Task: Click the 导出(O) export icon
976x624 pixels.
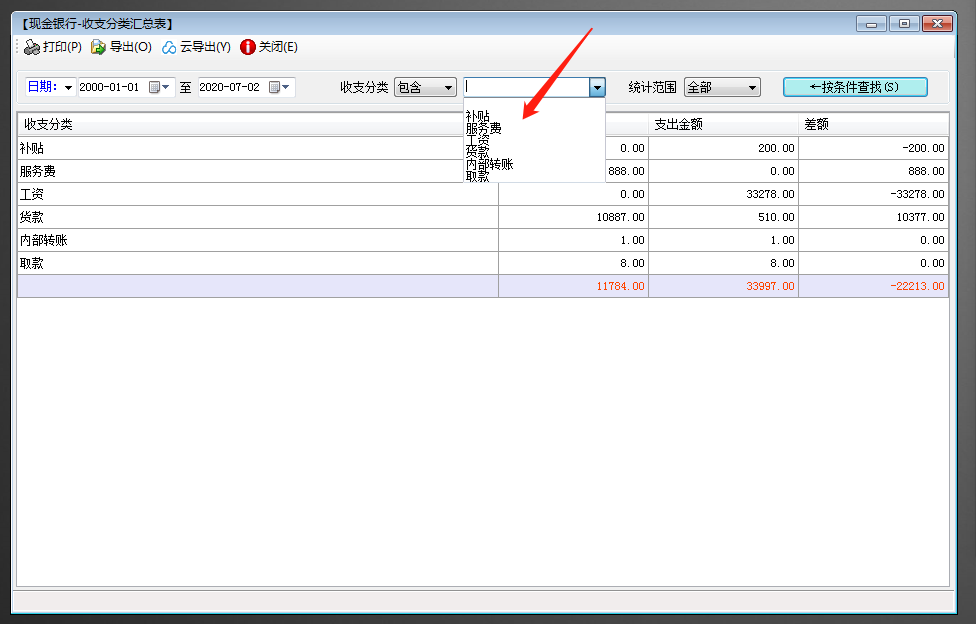Action: 98,47
